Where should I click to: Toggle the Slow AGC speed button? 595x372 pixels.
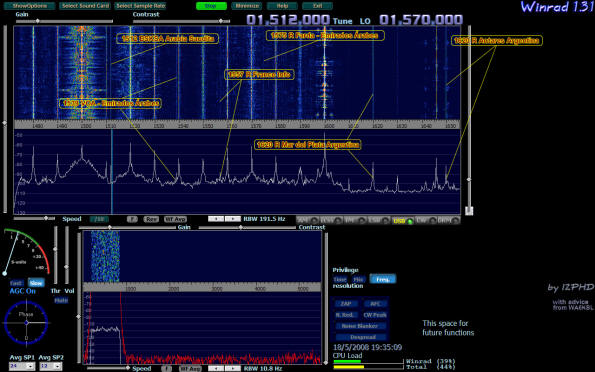tap(36, 283)
